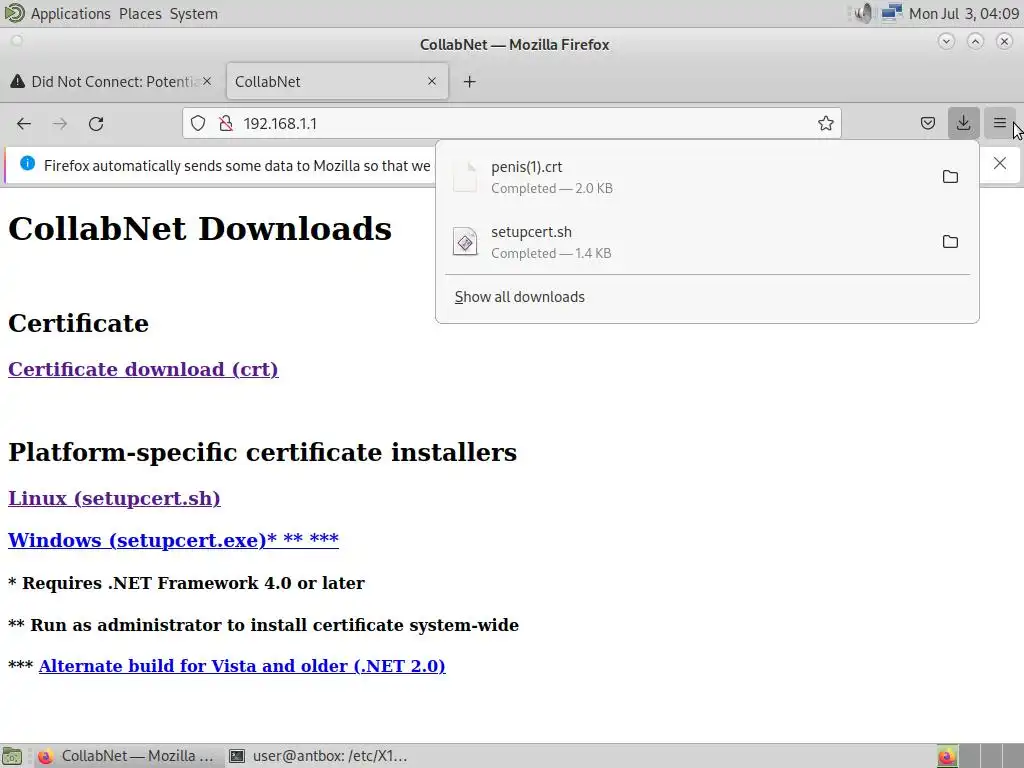Click the Firefox icon in the bottom panel tray

coord(948,756)
